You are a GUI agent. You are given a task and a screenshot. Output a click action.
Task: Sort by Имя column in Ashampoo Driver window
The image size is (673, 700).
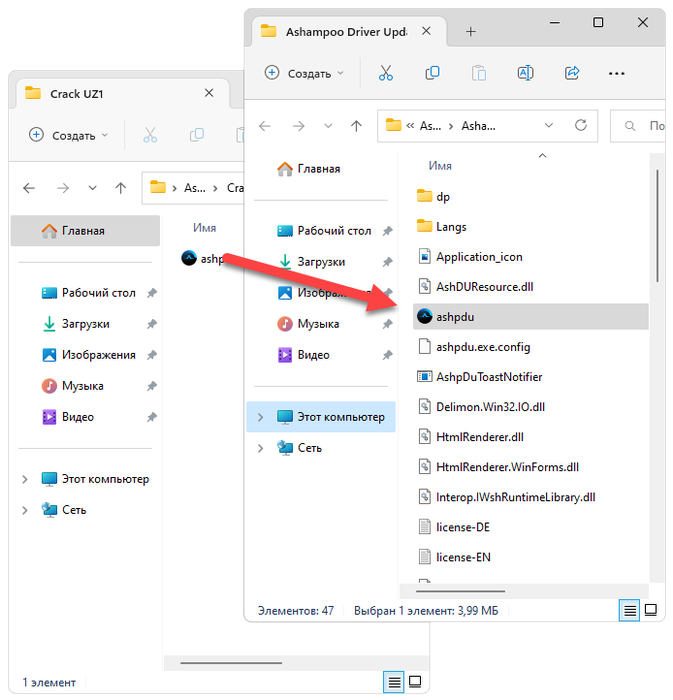pos(440,166)
